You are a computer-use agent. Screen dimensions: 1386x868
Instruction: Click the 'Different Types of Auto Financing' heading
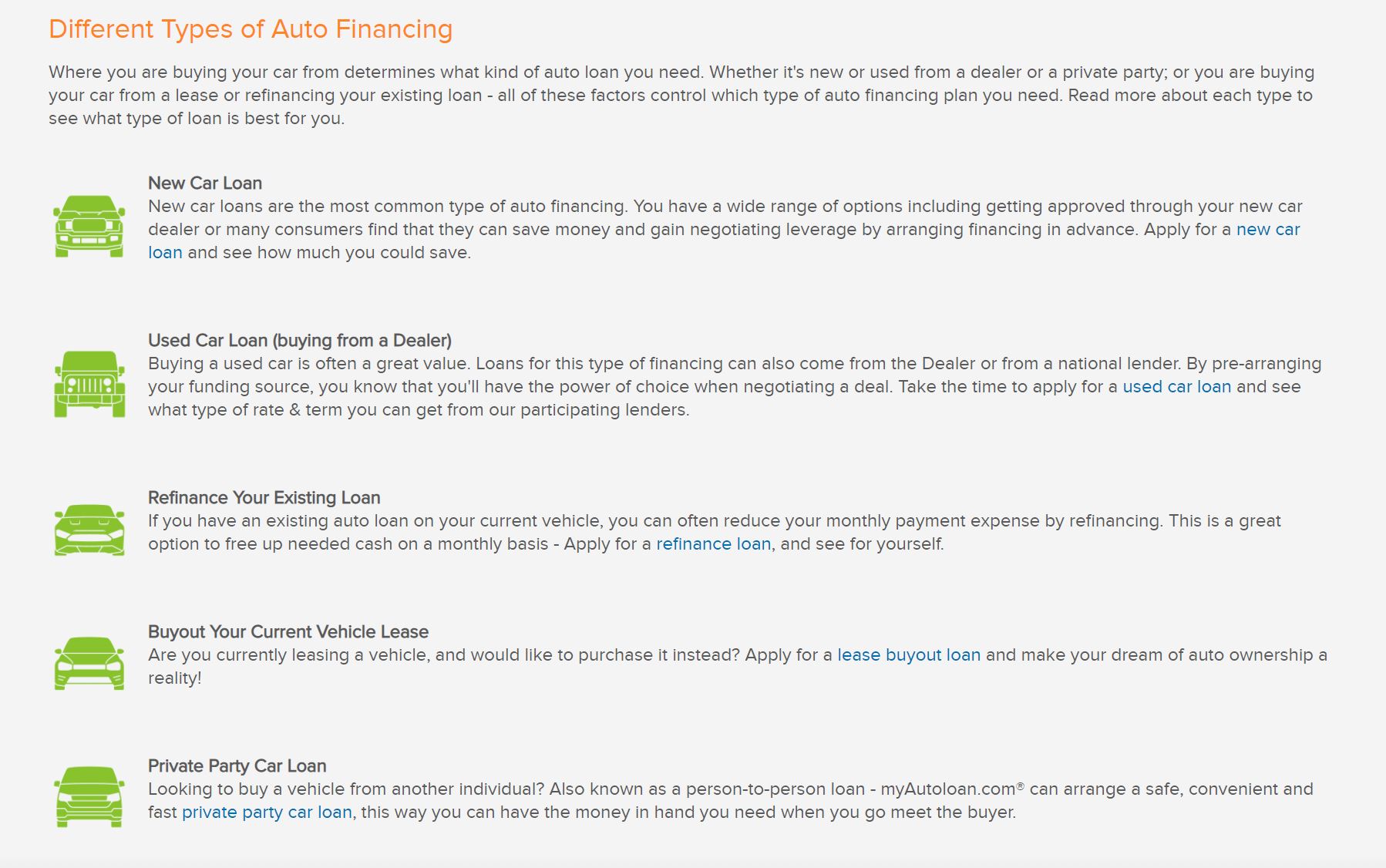(251, 29)
